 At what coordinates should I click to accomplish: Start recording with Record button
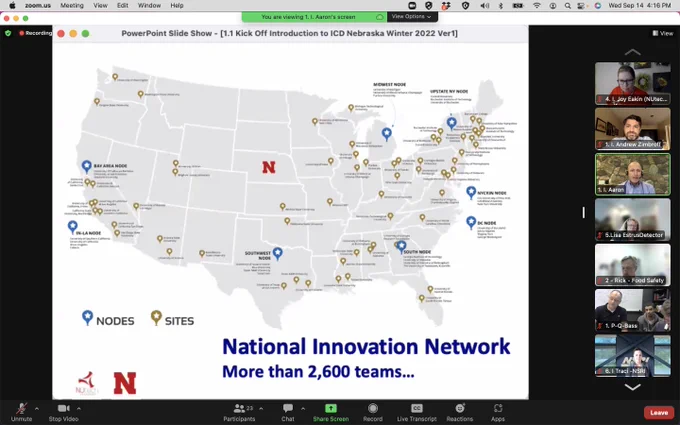pos(373,412)
